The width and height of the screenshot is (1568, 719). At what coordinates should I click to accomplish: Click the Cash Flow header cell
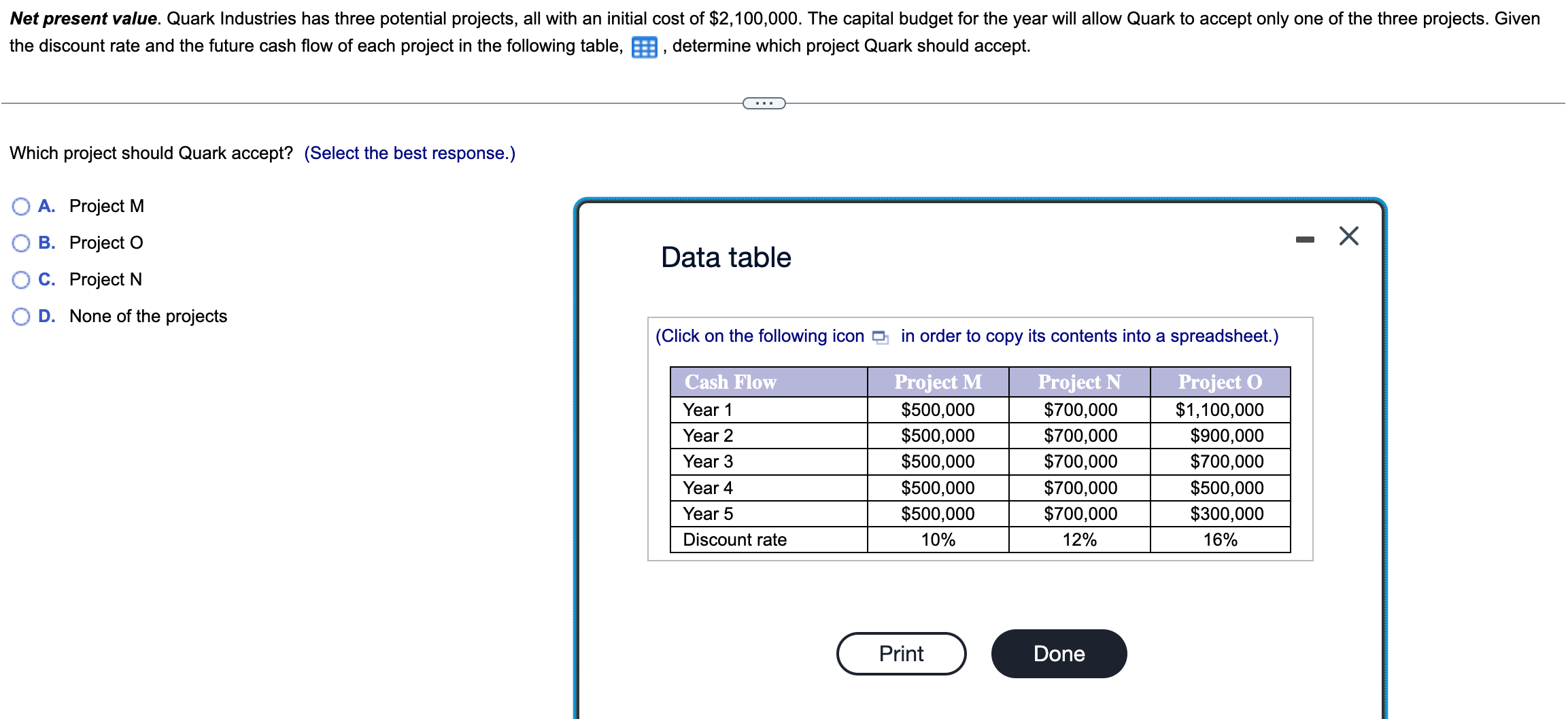tap(730, 382)
